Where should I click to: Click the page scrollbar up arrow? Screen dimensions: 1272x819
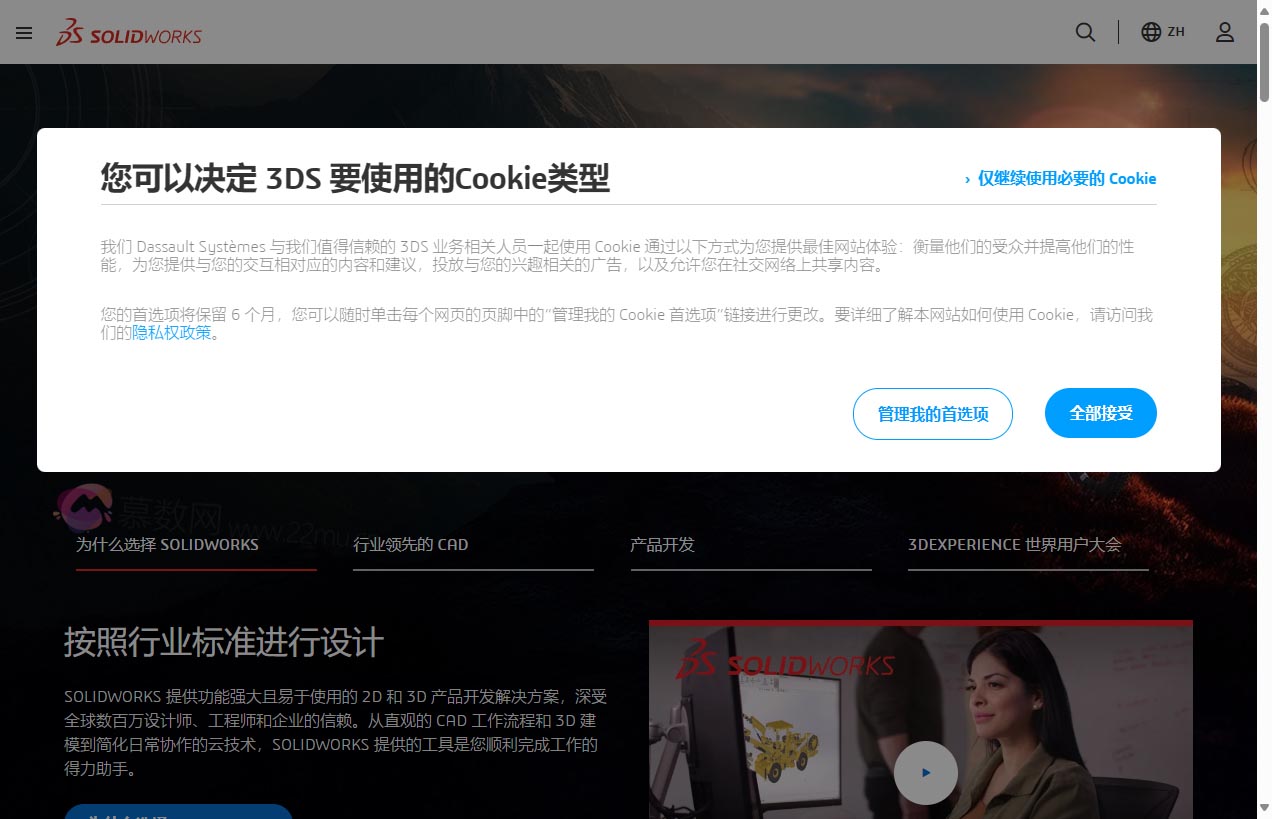tap(1264, 11)
